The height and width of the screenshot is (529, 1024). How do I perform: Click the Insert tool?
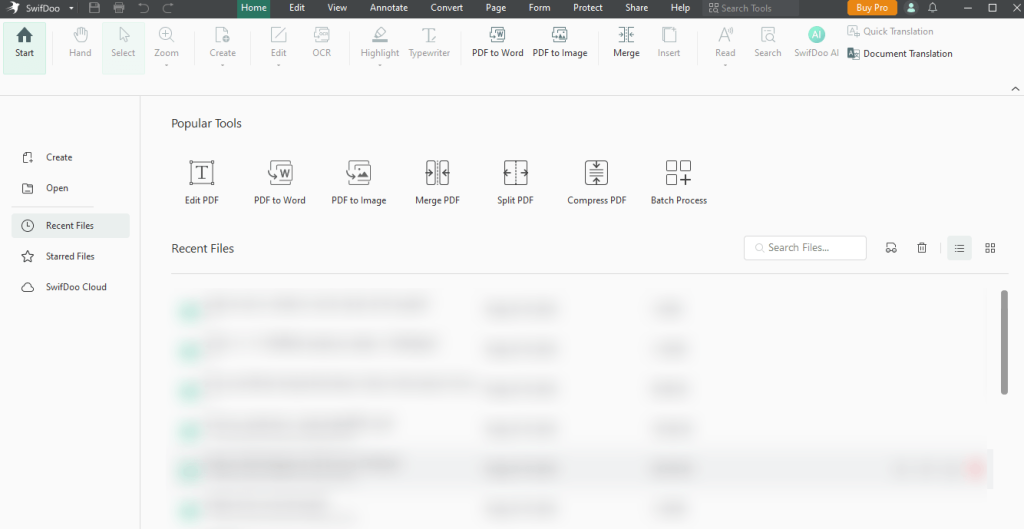pos(669,43)
